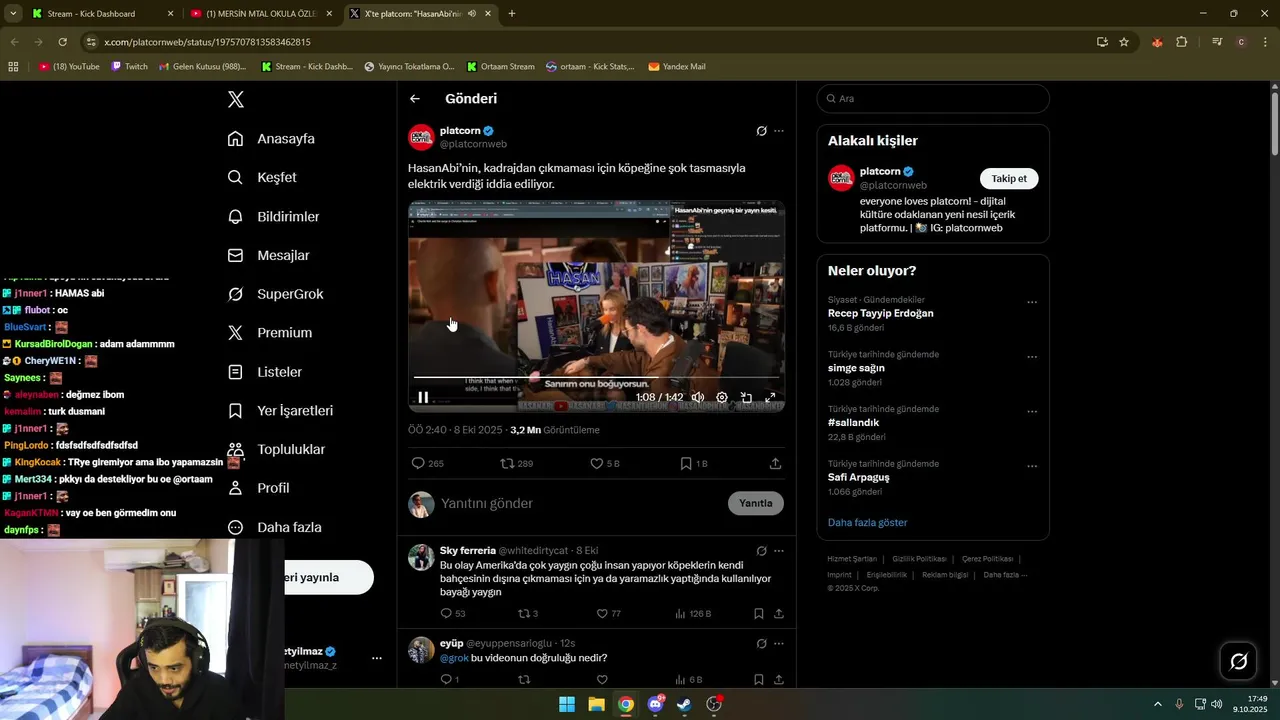
Task: Bookmark this page with star icon
Action: pos(1124,42)
